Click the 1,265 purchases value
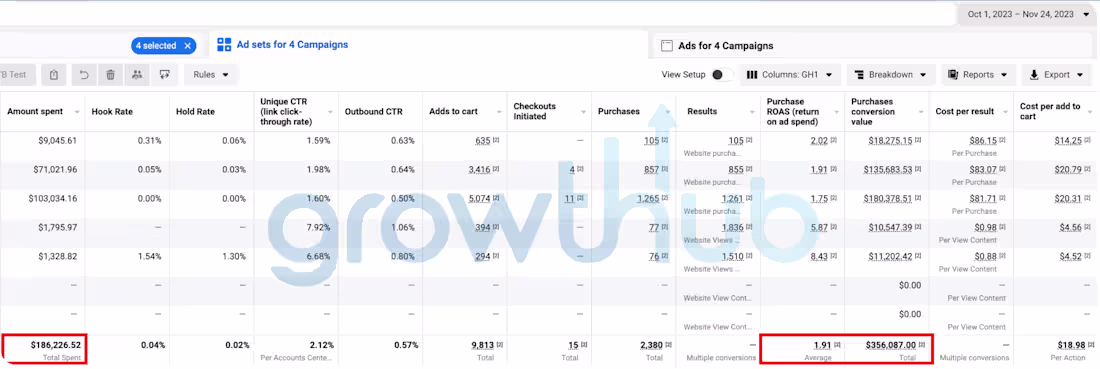Screen dimensions: 1100x369 coord(648,199)
